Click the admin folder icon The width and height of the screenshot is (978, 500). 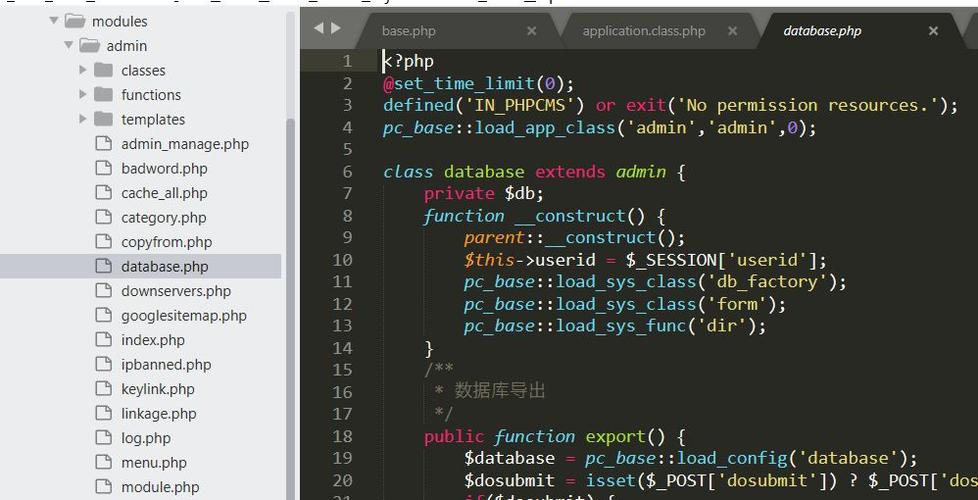click(x=90, y=46)
